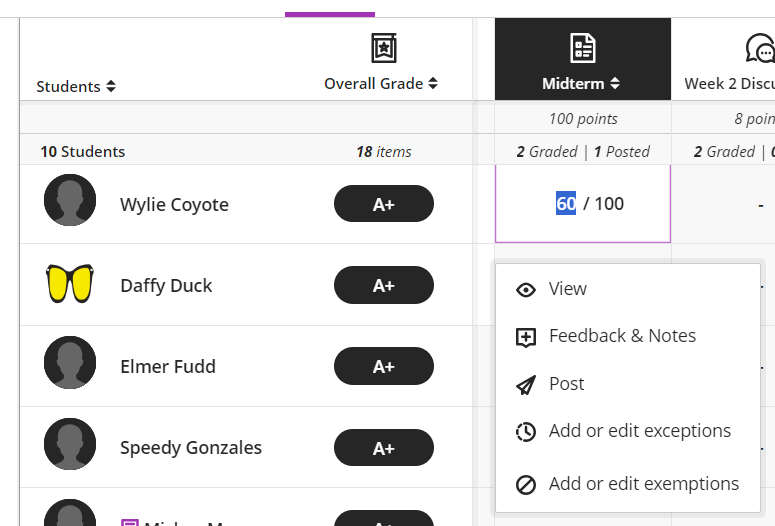Choose Add or edit exemptions option
The width and height of the screenshot is (775, 526).
coord(644,484)
